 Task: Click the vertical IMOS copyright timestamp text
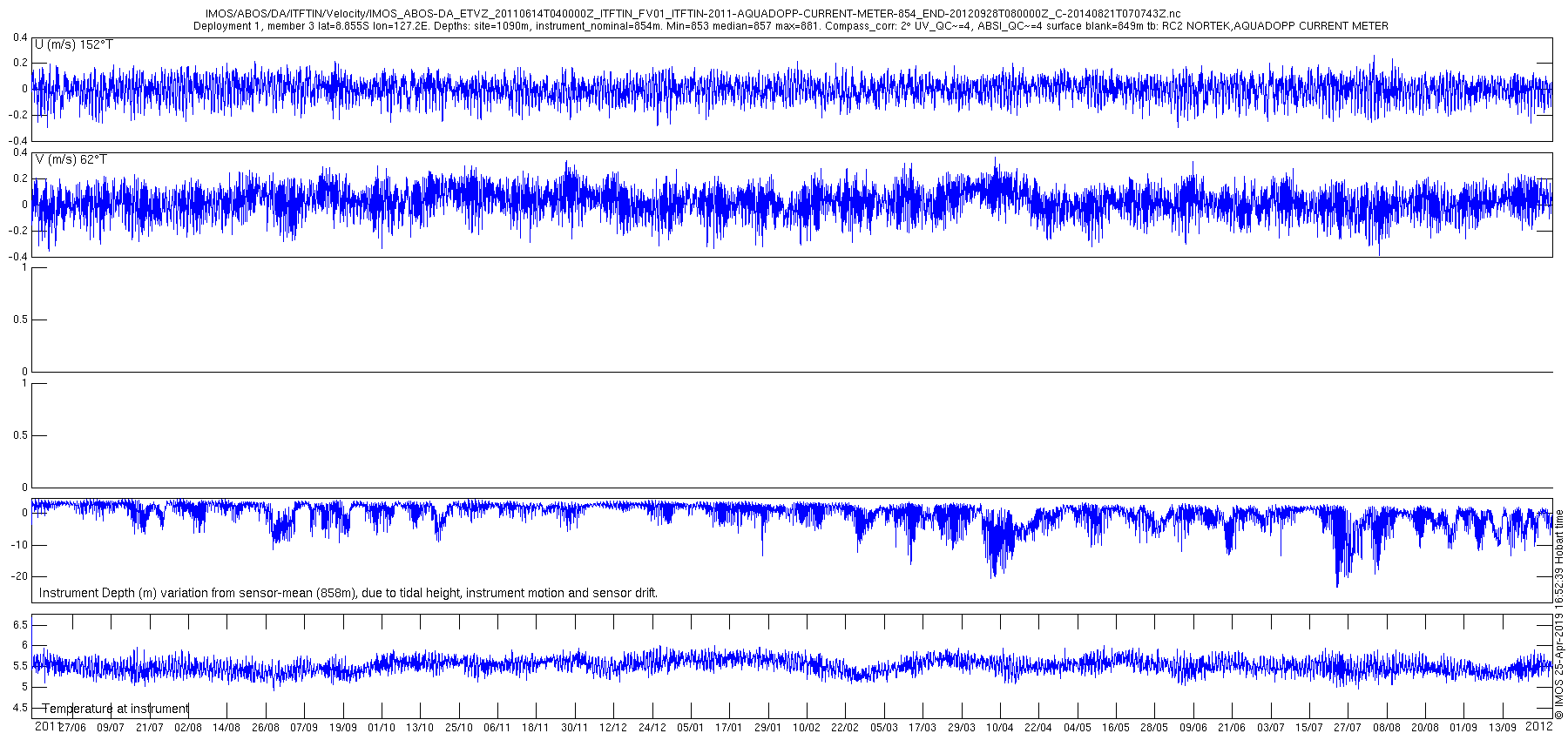(x=1559, y=614)
